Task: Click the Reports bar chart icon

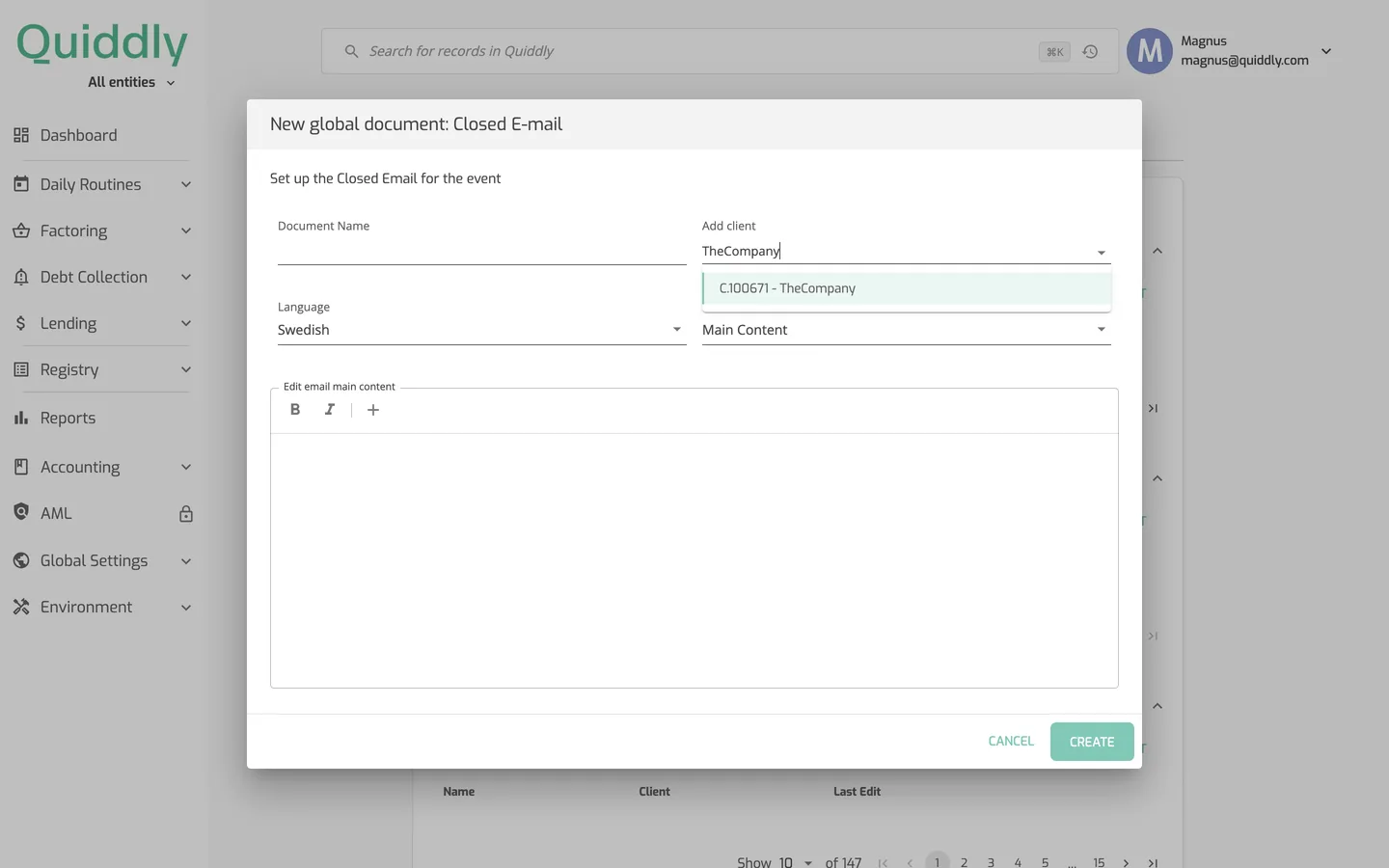Action: point(21,418)
